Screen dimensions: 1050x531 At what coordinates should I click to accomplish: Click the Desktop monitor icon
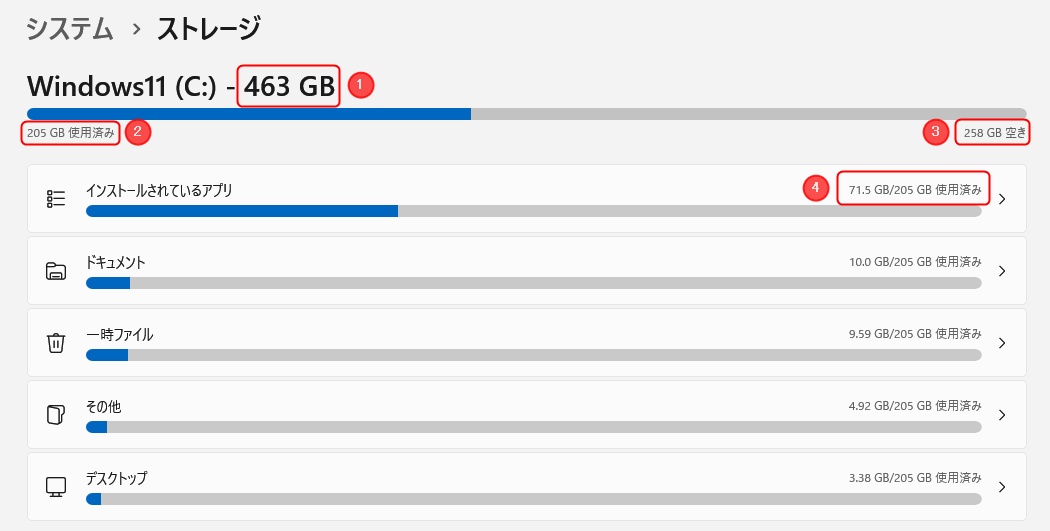pos(56,487)
